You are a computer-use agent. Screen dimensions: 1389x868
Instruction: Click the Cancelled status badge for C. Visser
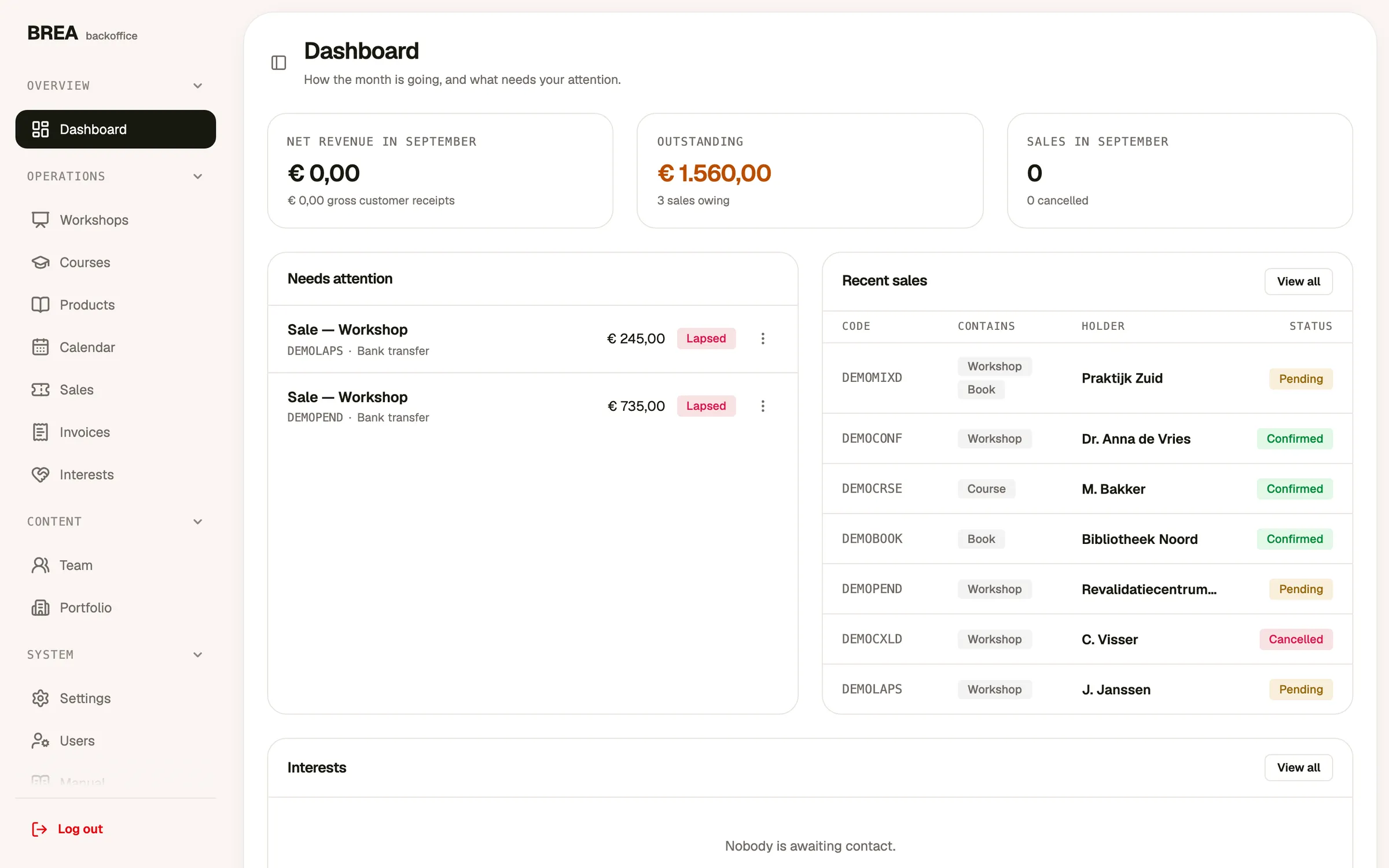click(x=1295, y=639)
